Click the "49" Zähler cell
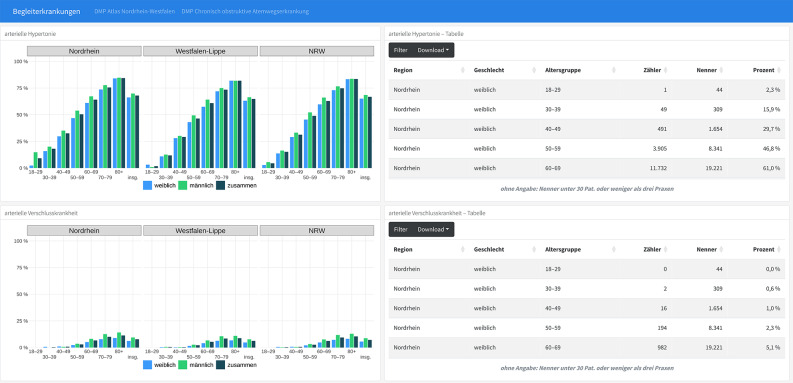This screenshot has height=383, width=793. pos(664,109)
